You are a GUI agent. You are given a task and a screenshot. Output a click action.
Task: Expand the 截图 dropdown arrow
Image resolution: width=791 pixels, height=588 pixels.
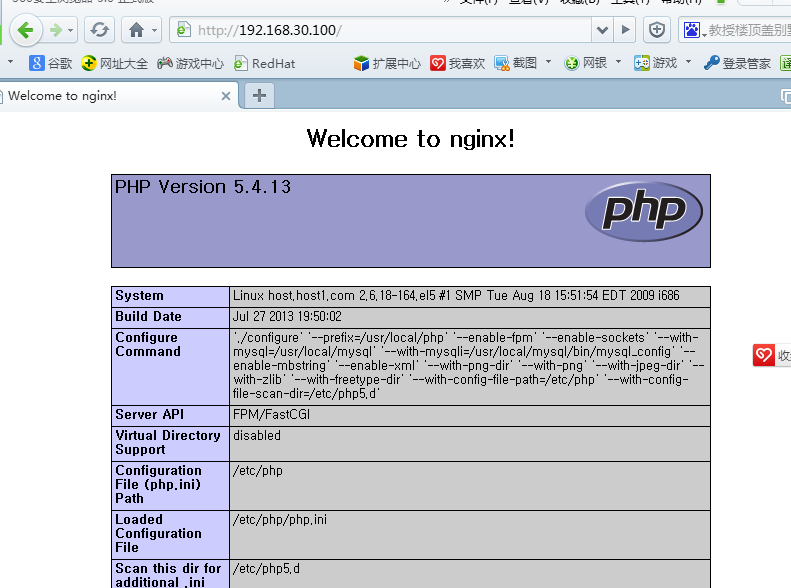coord(548,62)
